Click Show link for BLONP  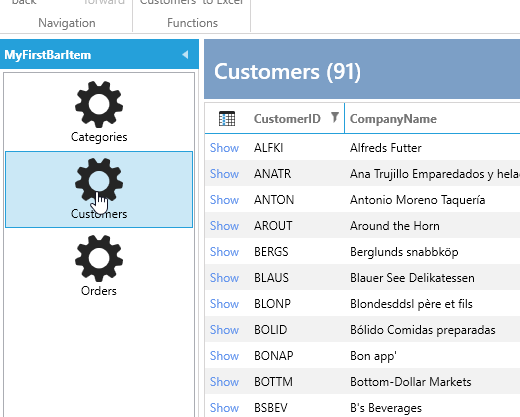coord(224,304)
